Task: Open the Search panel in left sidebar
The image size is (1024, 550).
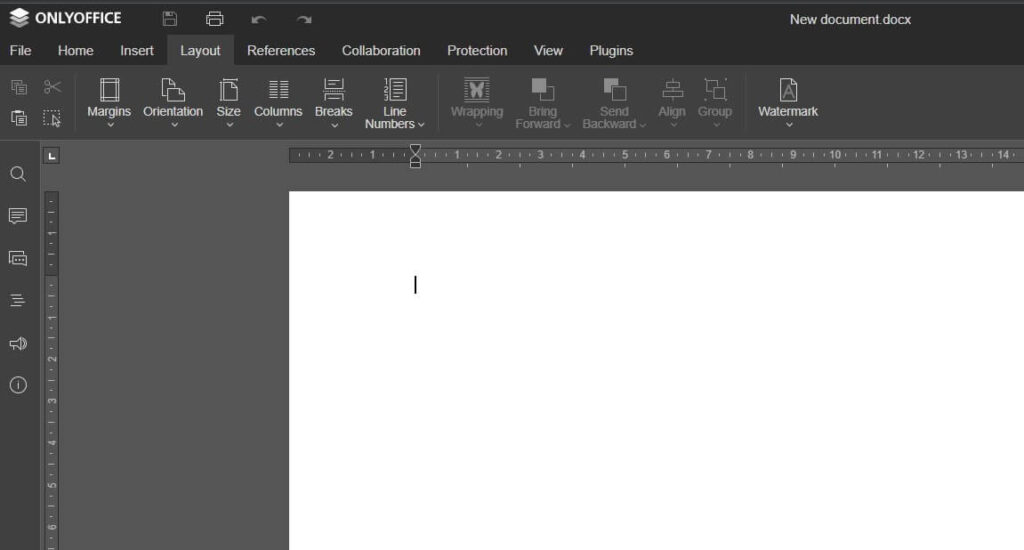Action: tap(18, 174)
